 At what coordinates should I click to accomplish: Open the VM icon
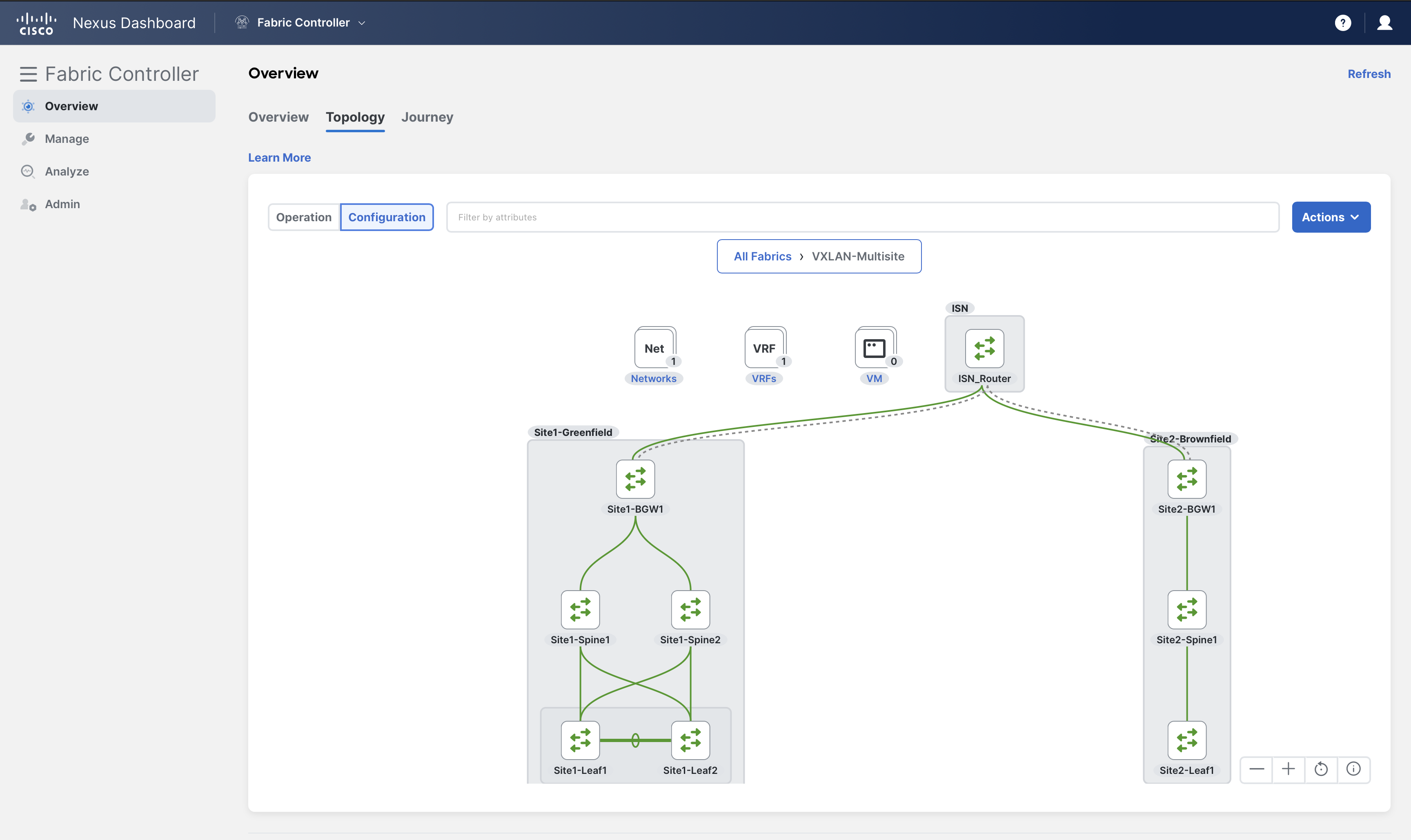pyautogui.click(x=875, y=347)
